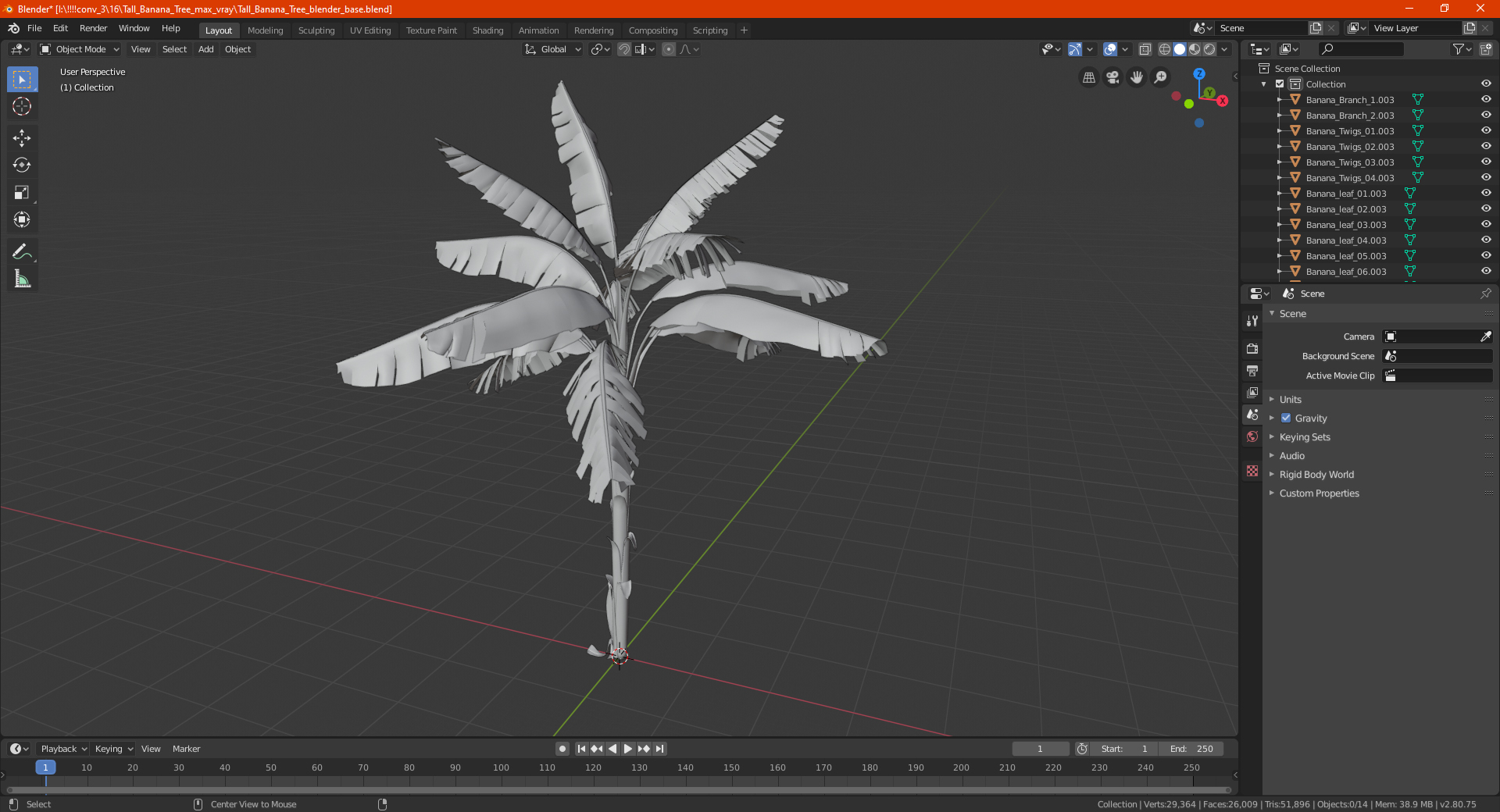
Task: Click the auto keying record button
Action: click(562, 749)
